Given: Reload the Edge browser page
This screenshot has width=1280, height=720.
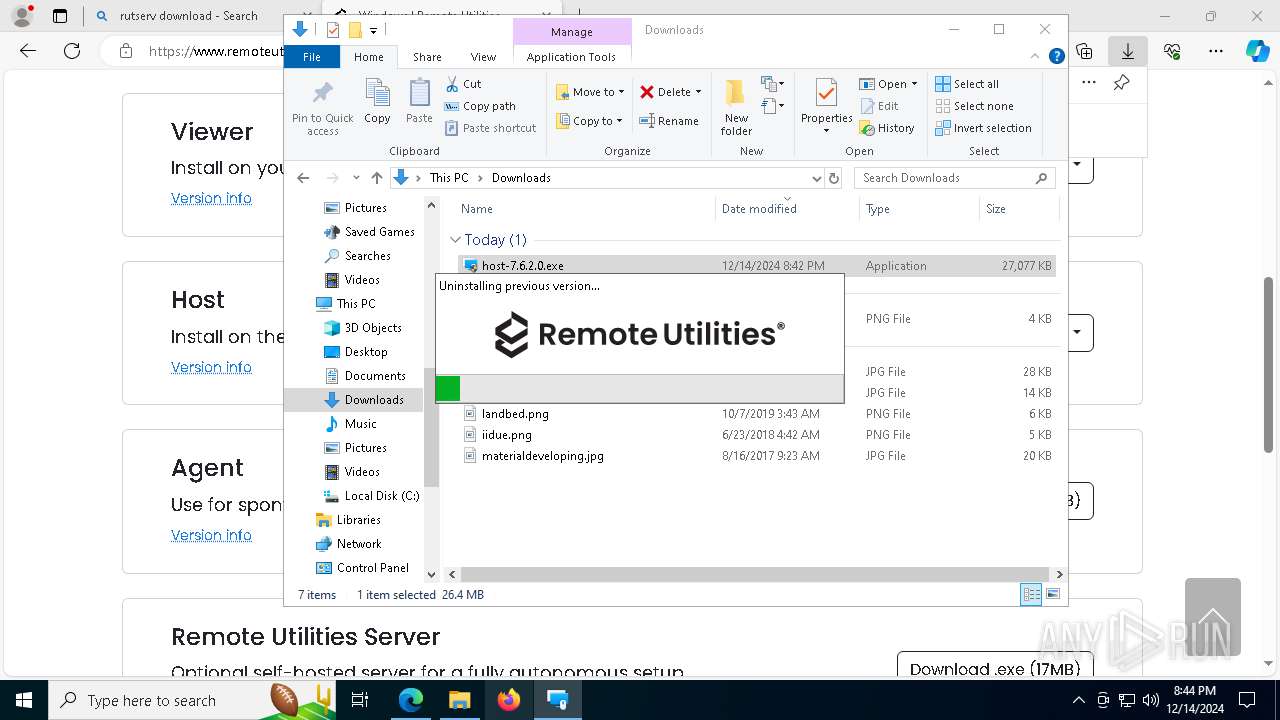Looking at the screenshot, I should (72, 51).
